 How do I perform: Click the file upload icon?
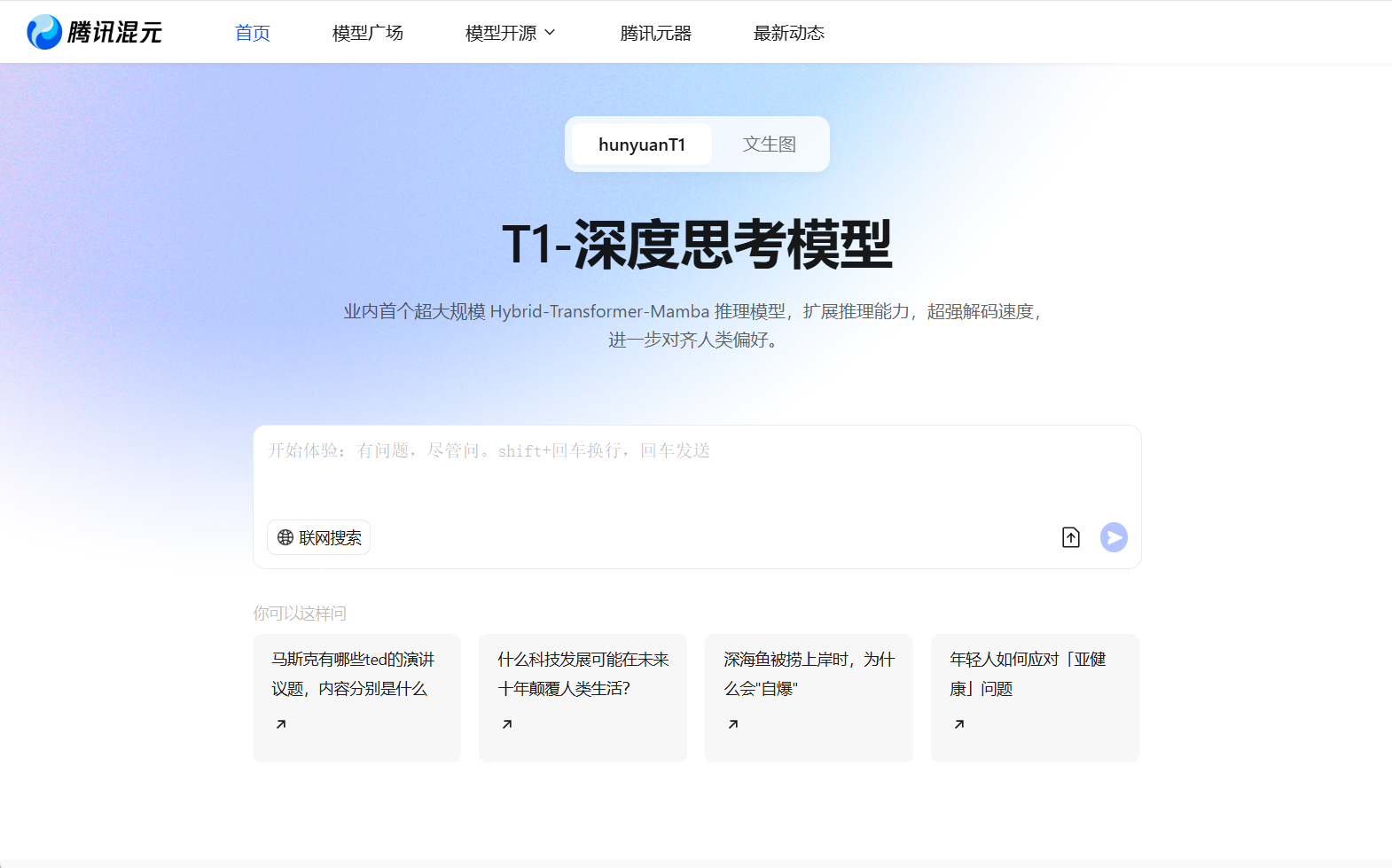[1070, 537]
